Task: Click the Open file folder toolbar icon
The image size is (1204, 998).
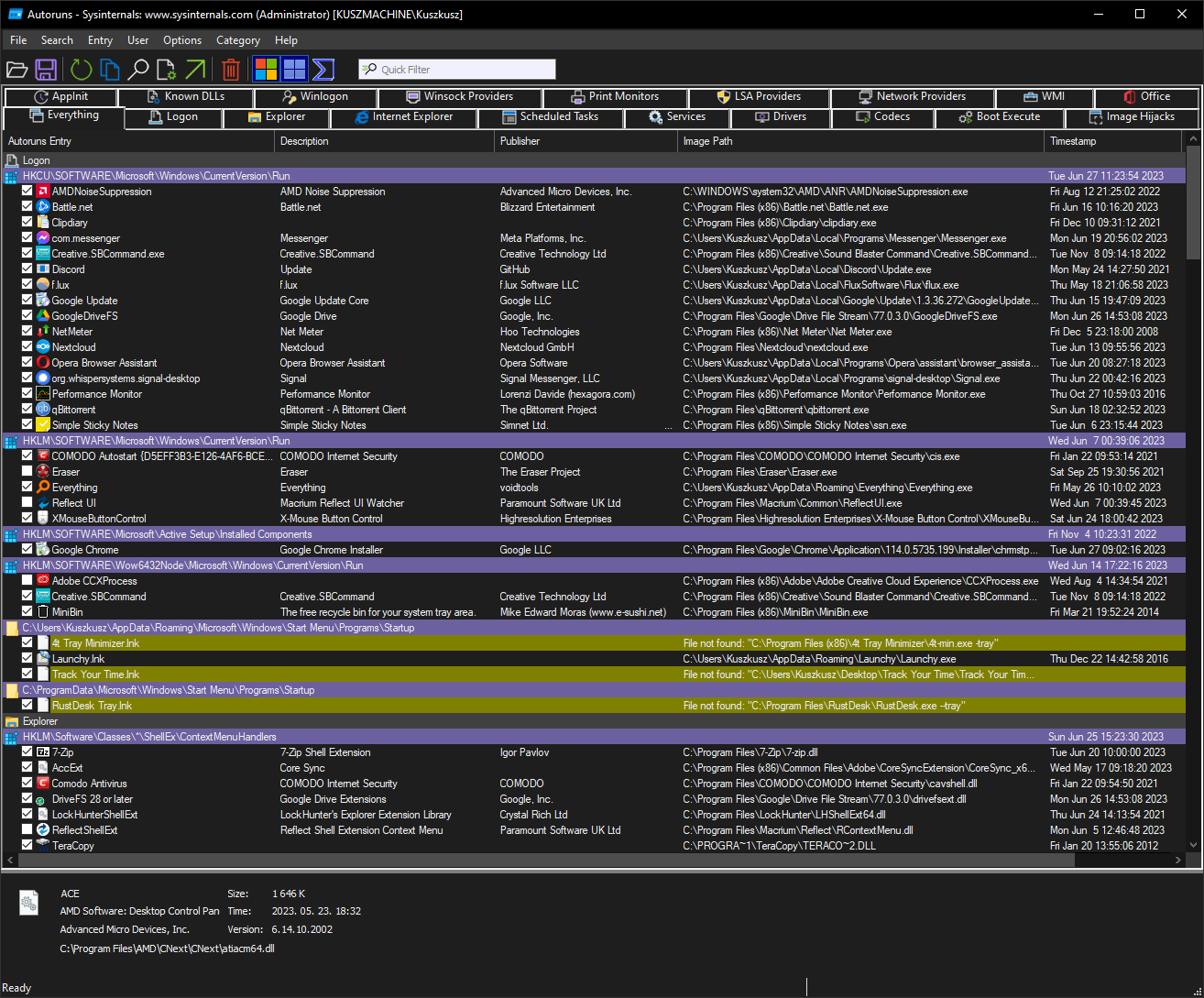Action: point(16,70)
